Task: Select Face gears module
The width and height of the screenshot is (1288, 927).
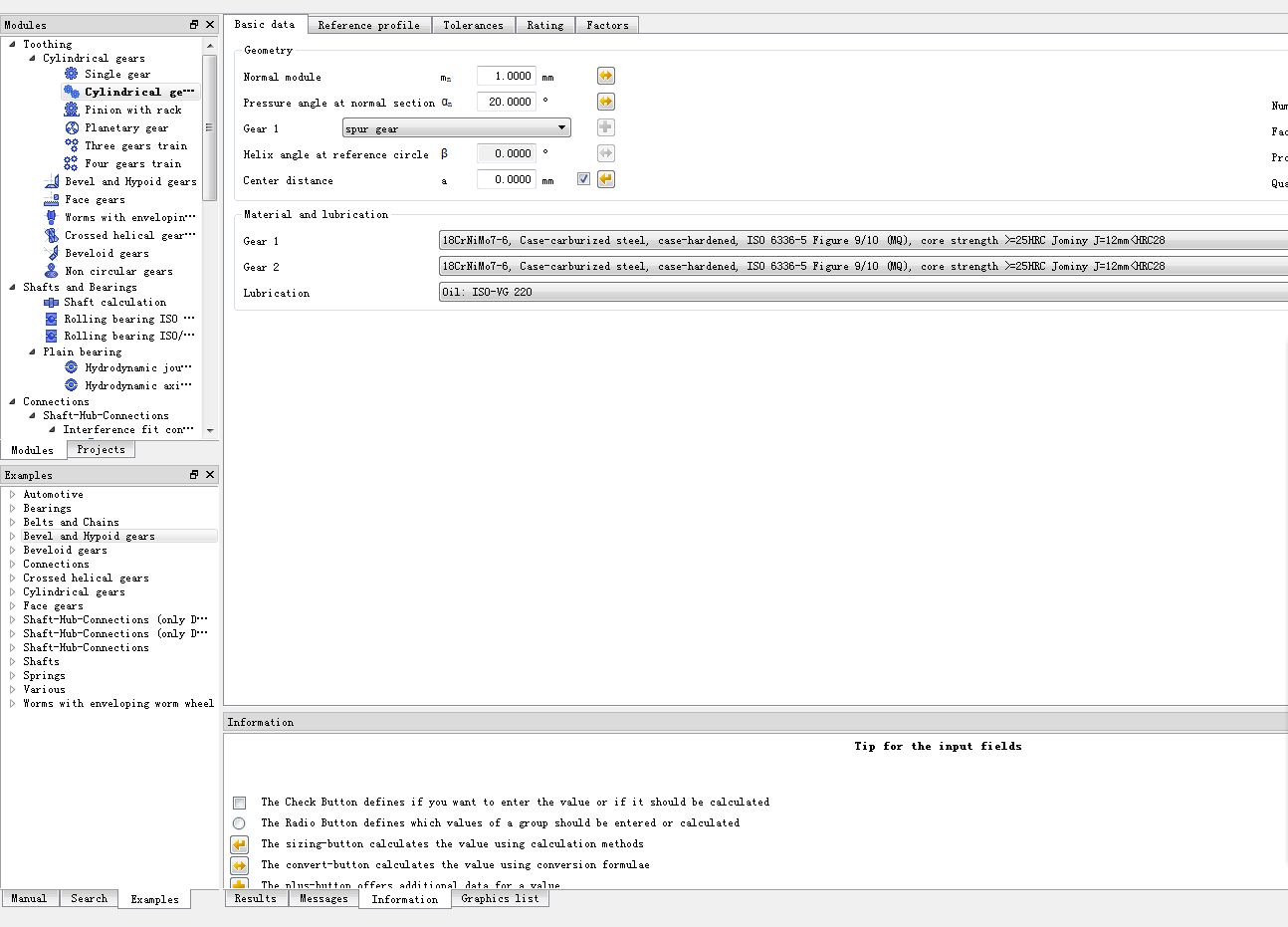Action: [x=95, y=200]
